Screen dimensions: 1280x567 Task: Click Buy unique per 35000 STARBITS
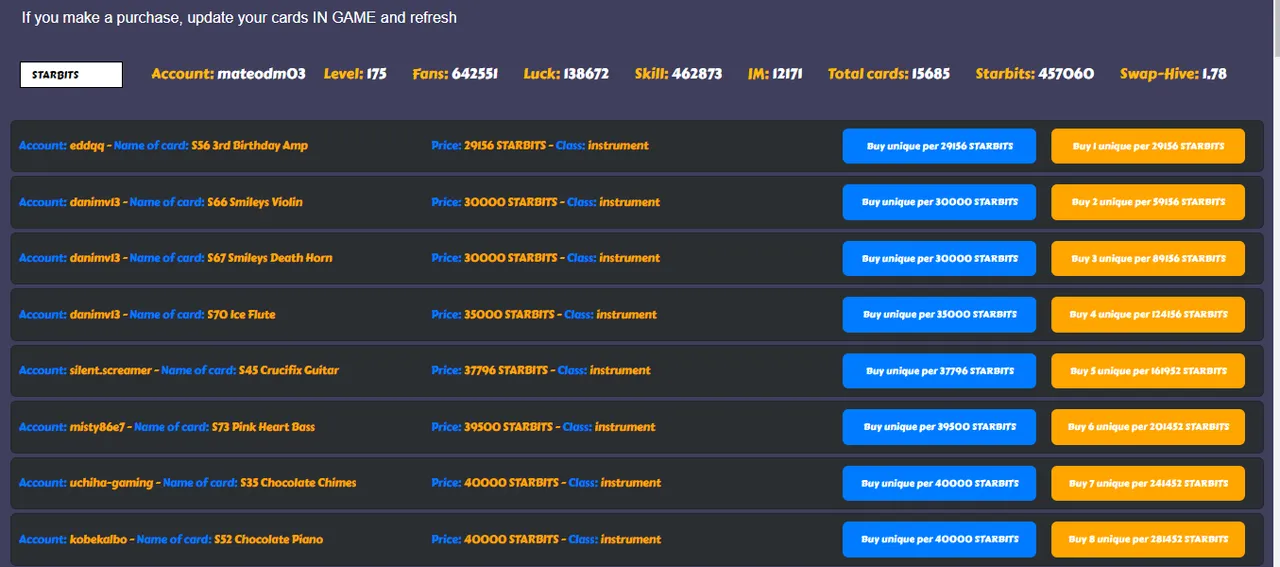point(939,314)
